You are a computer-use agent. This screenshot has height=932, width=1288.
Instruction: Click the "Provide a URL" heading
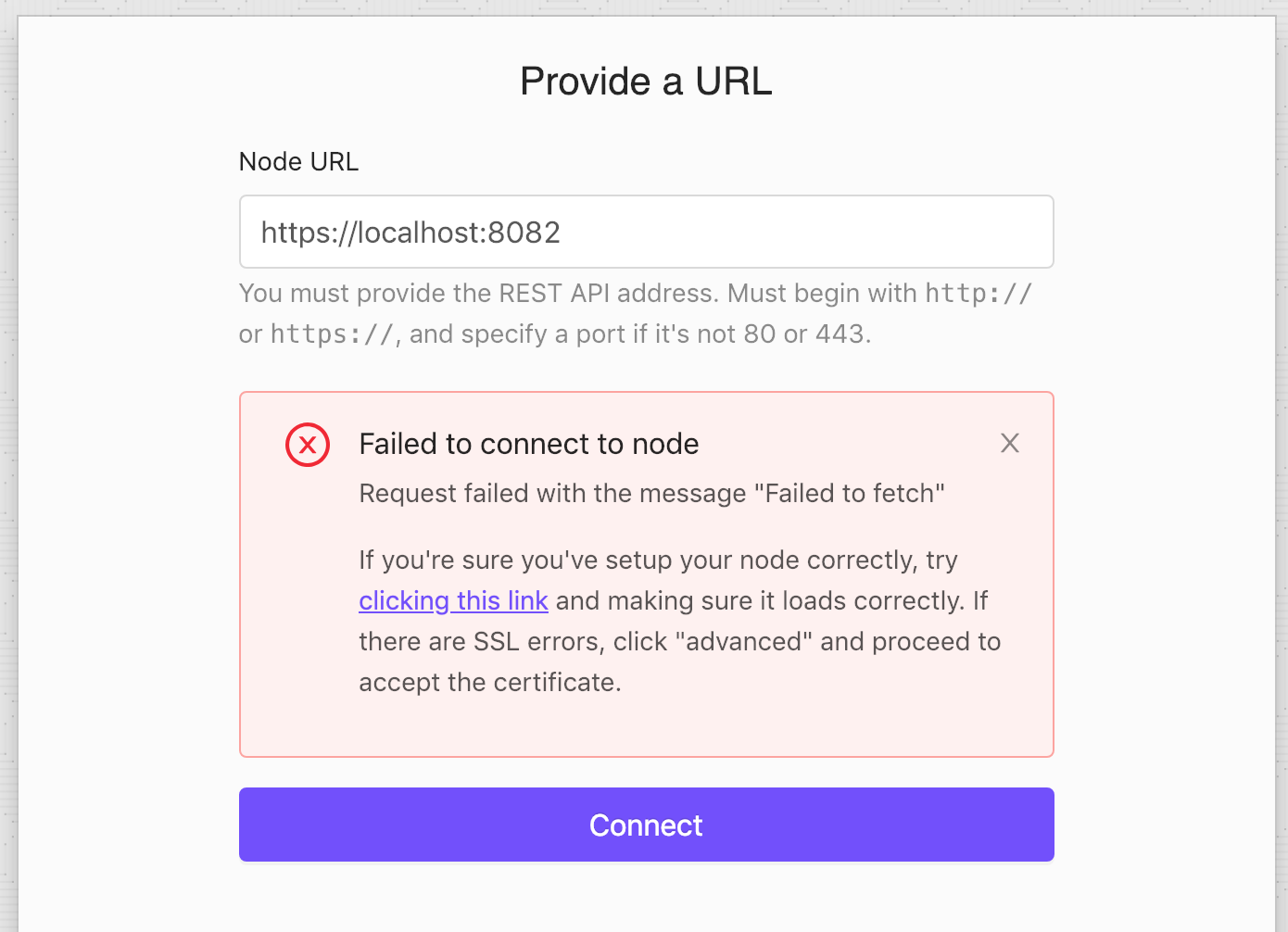[x=646, y=81]
